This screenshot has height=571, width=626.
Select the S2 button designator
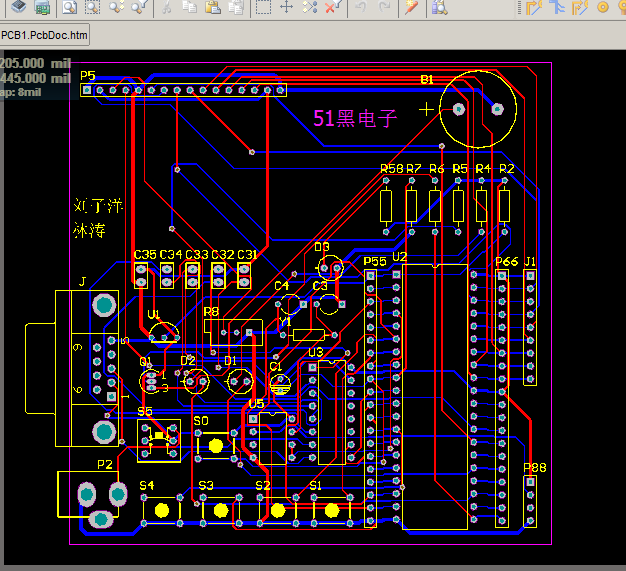pos(263,486)
